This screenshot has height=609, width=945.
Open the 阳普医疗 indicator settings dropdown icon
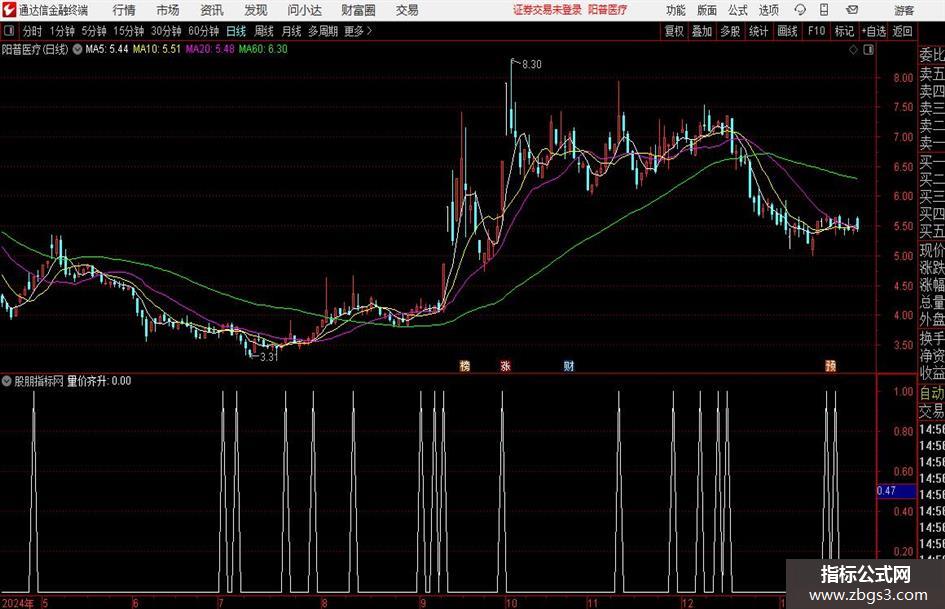[x=77, y=49]
